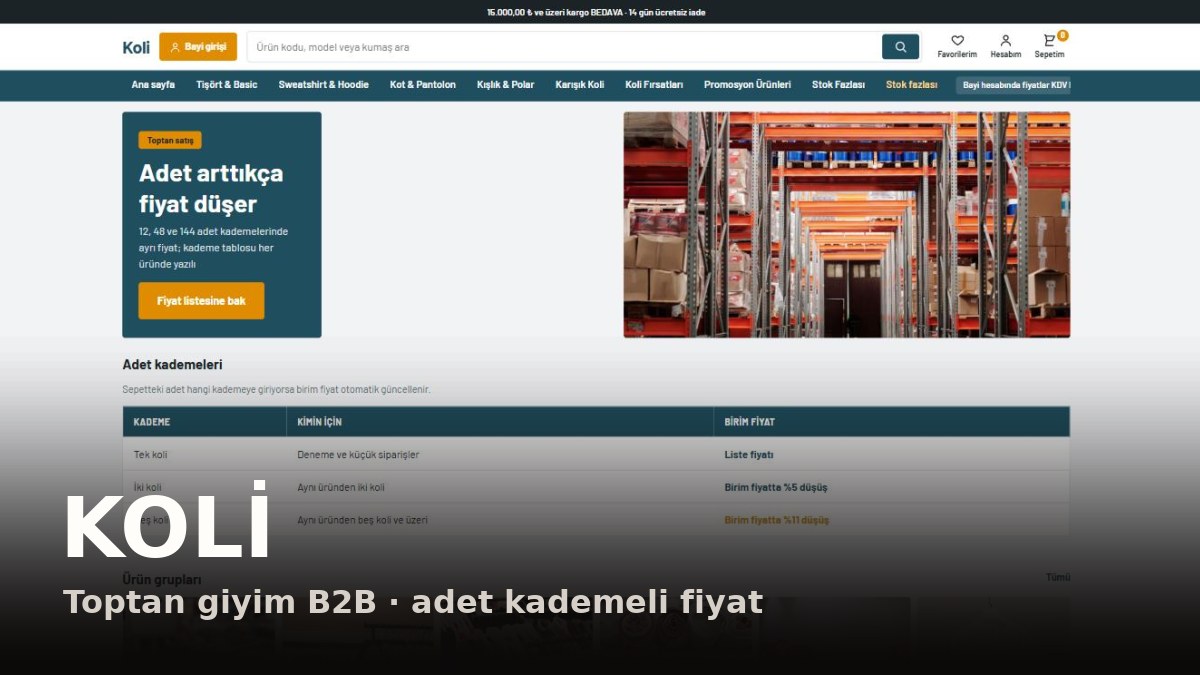Open Karışık Koli category

(580, 85)
